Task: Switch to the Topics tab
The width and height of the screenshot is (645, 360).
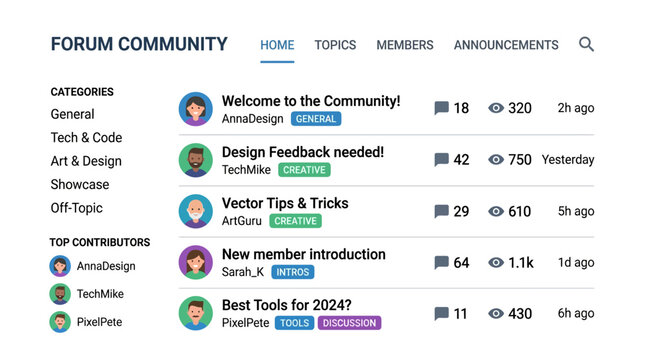Action: click(x=335, y=45)
